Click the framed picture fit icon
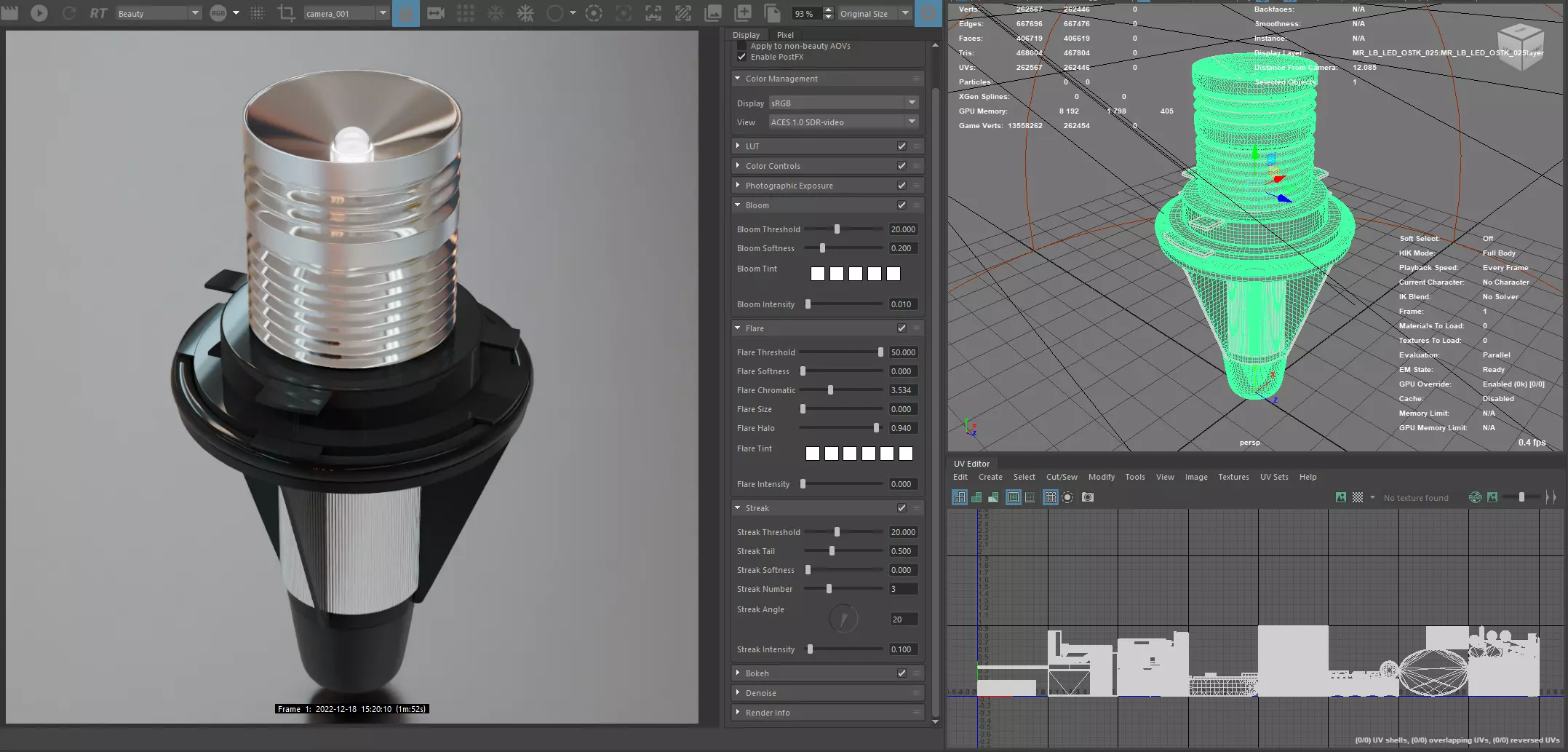This screenshot has width=1568, height=752. tap(653, 13)
